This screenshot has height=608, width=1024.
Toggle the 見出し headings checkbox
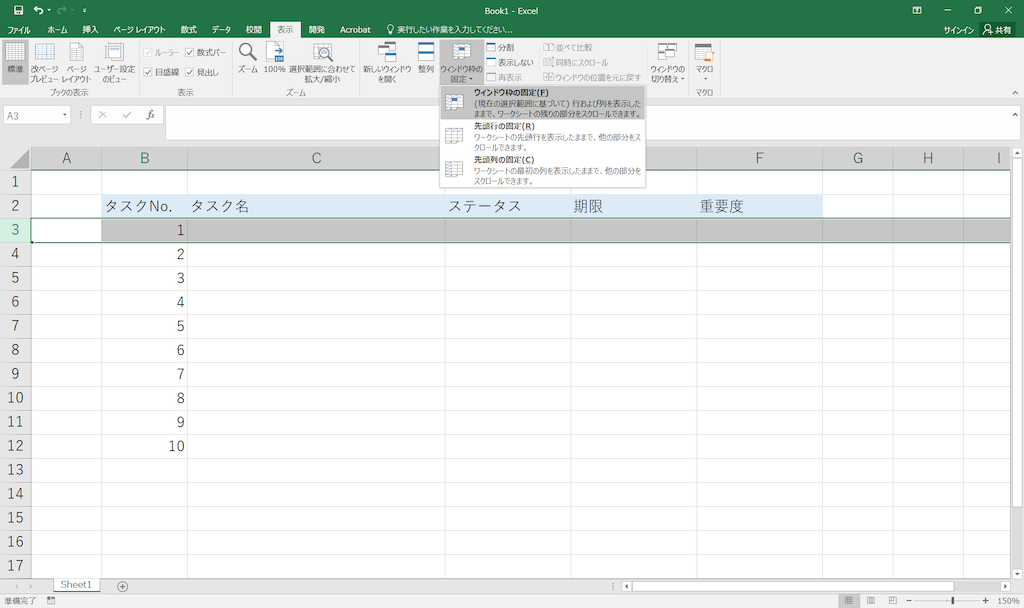[202, 72]
